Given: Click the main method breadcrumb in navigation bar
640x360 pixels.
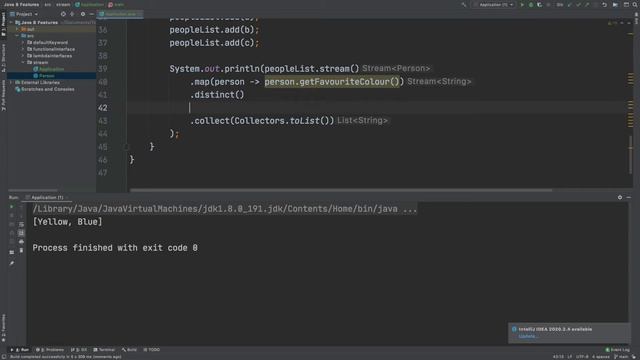Looking at the screenshot, I should (116, 4).
